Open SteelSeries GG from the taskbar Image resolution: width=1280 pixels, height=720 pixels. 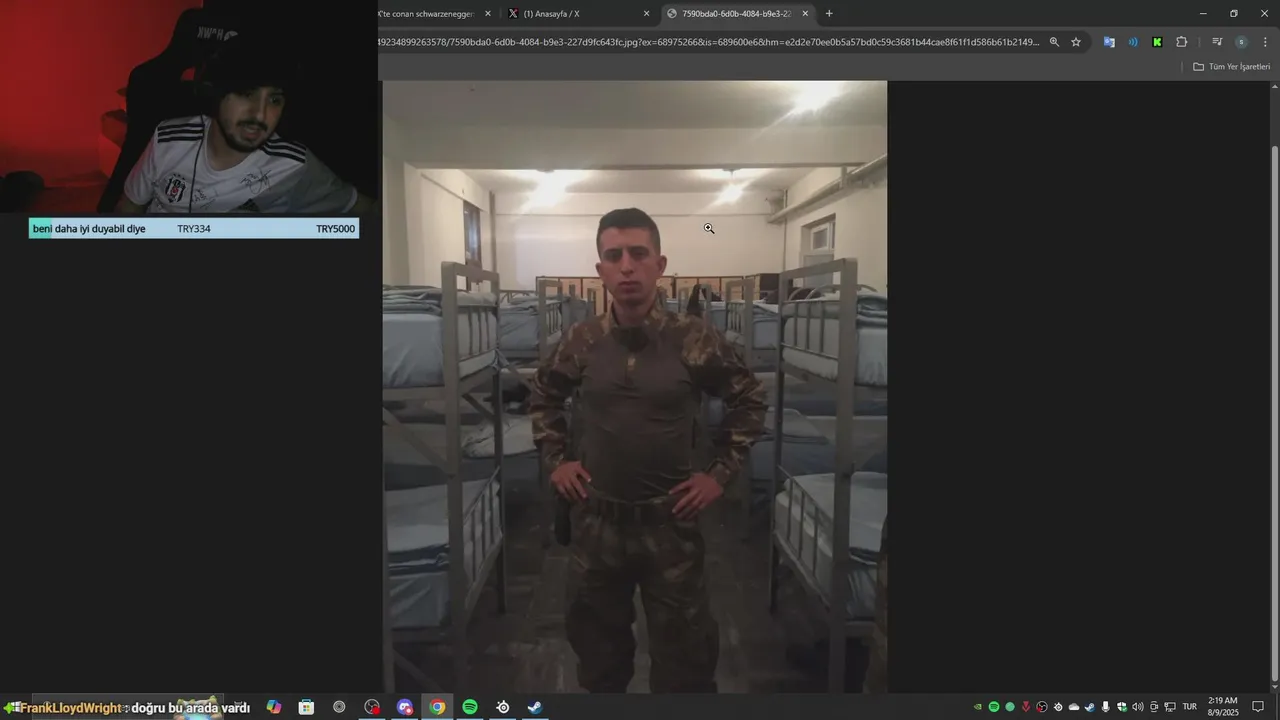tap(503, 707)
